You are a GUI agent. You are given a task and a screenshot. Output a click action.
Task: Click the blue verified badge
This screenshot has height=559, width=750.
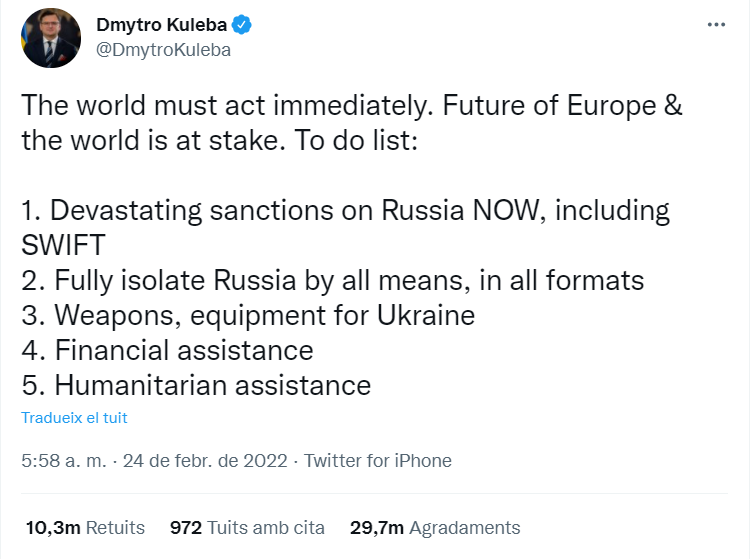tap(241, 24)
